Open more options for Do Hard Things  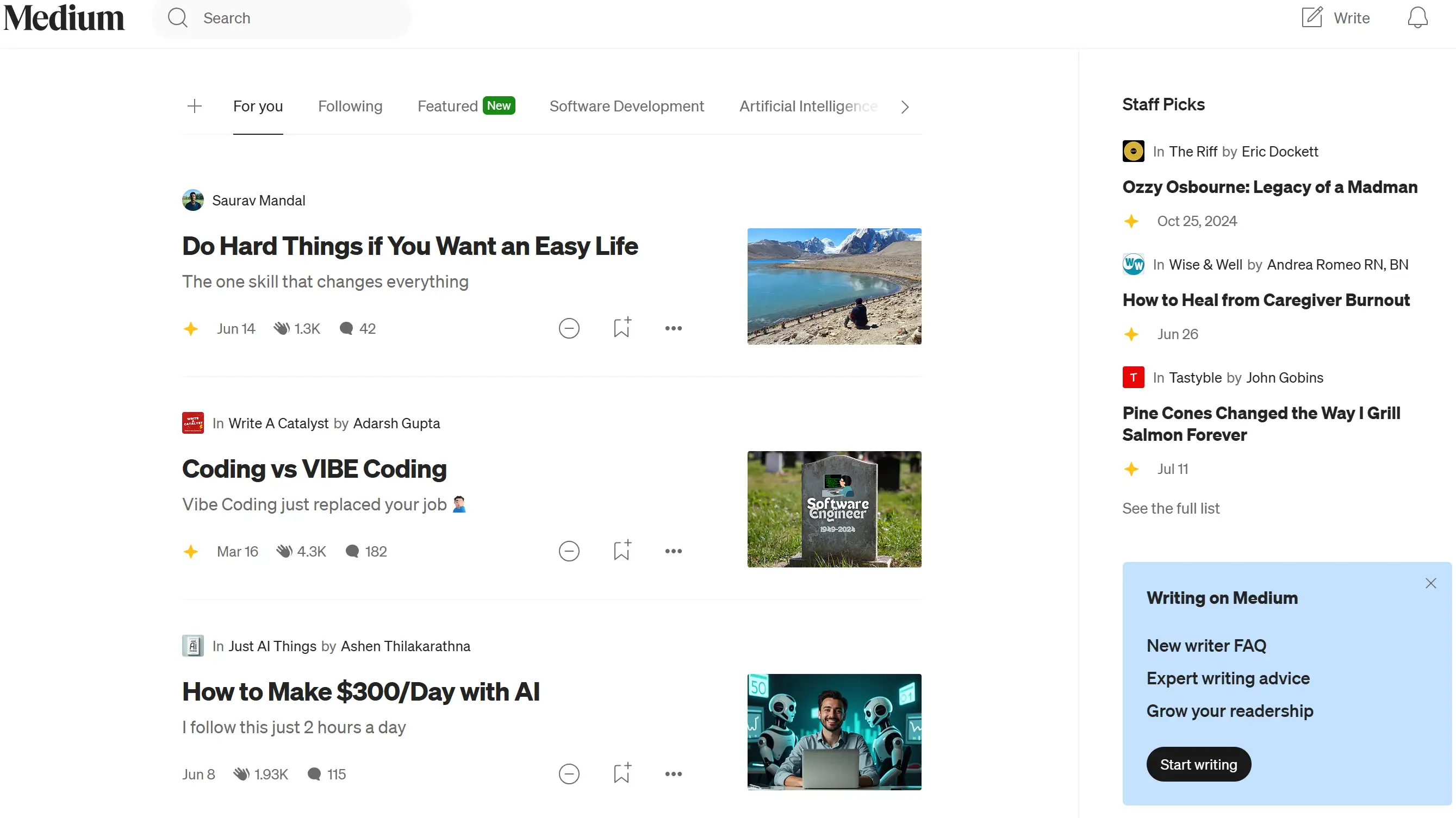pyautogui.click(x=673, y=328)
